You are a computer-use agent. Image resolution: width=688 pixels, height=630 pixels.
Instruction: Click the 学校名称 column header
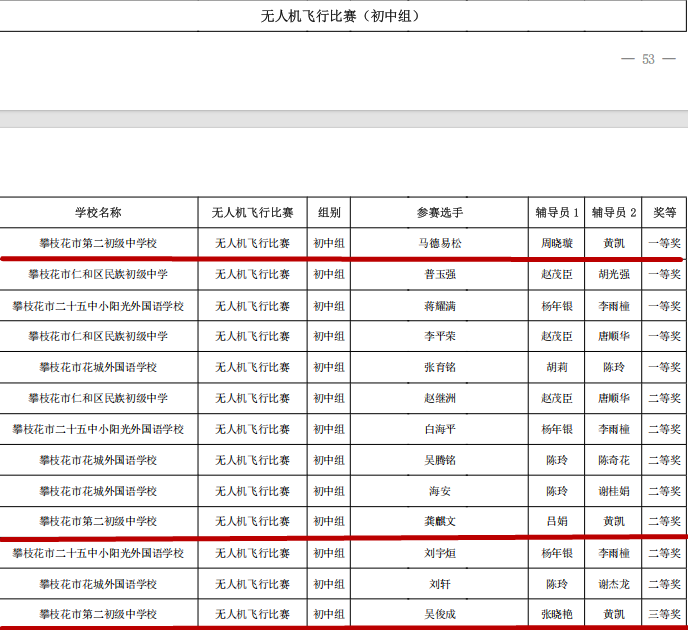click(x=98, y=213)
